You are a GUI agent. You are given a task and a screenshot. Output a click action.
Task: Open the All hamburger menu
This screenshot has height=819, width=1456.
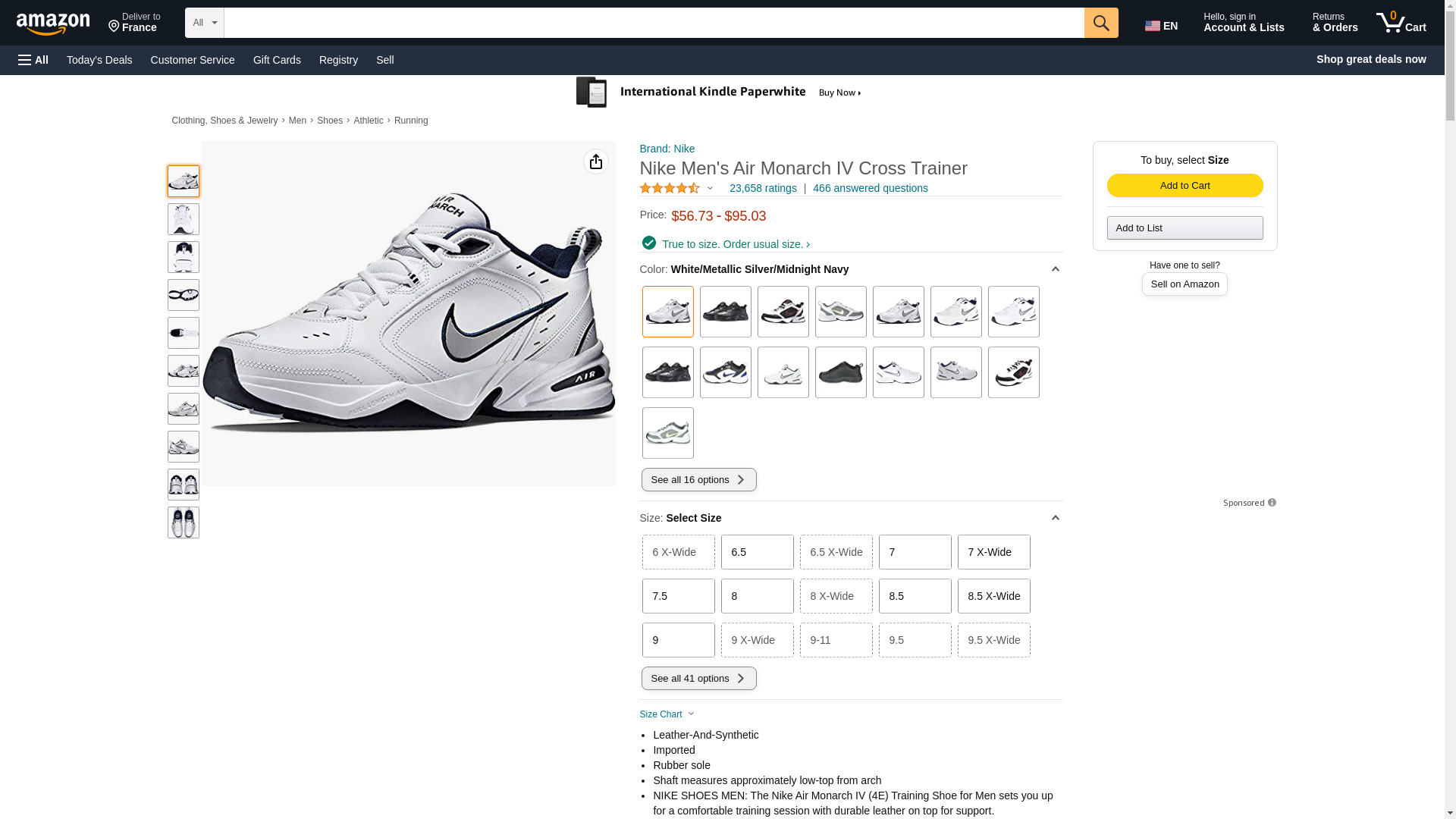click(x=33, y=60)
